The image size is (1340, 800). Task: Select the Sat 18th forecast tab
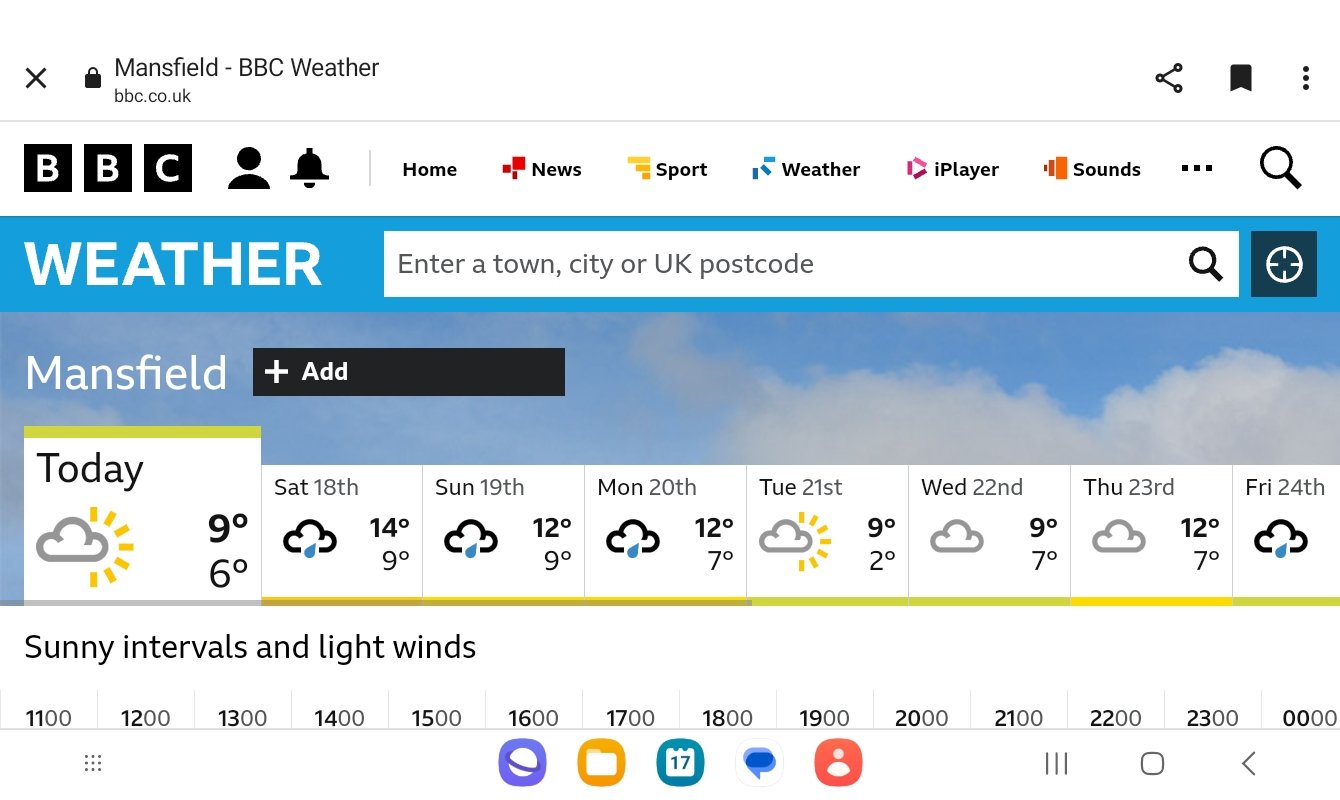[x=342, y=532]
